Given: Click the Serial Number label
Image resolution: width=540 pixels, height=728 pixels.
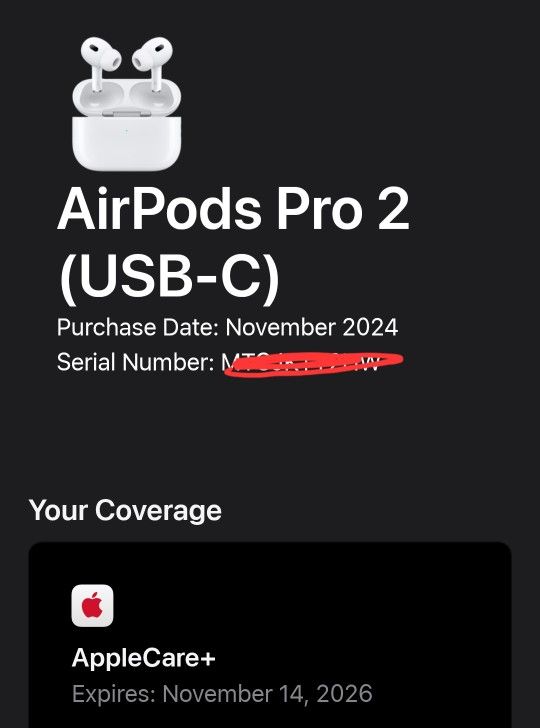Looking at the screenshot, I should tap(135, 362).
